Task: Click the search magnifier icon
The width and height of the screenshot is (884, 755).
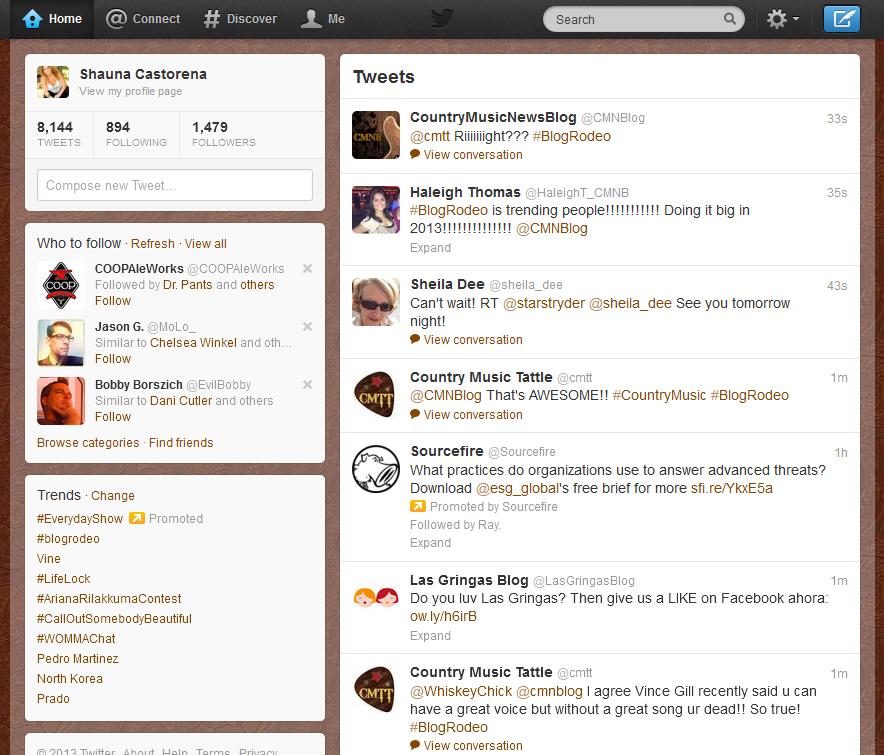Action: pyautogui.click(x=732, y=19)
